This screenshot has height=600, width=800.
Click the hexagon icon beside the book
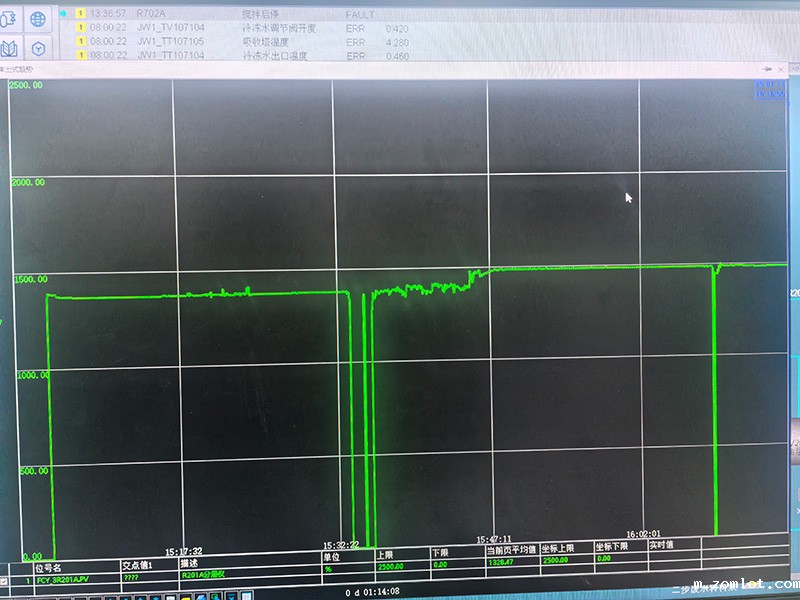click(38, 48)
